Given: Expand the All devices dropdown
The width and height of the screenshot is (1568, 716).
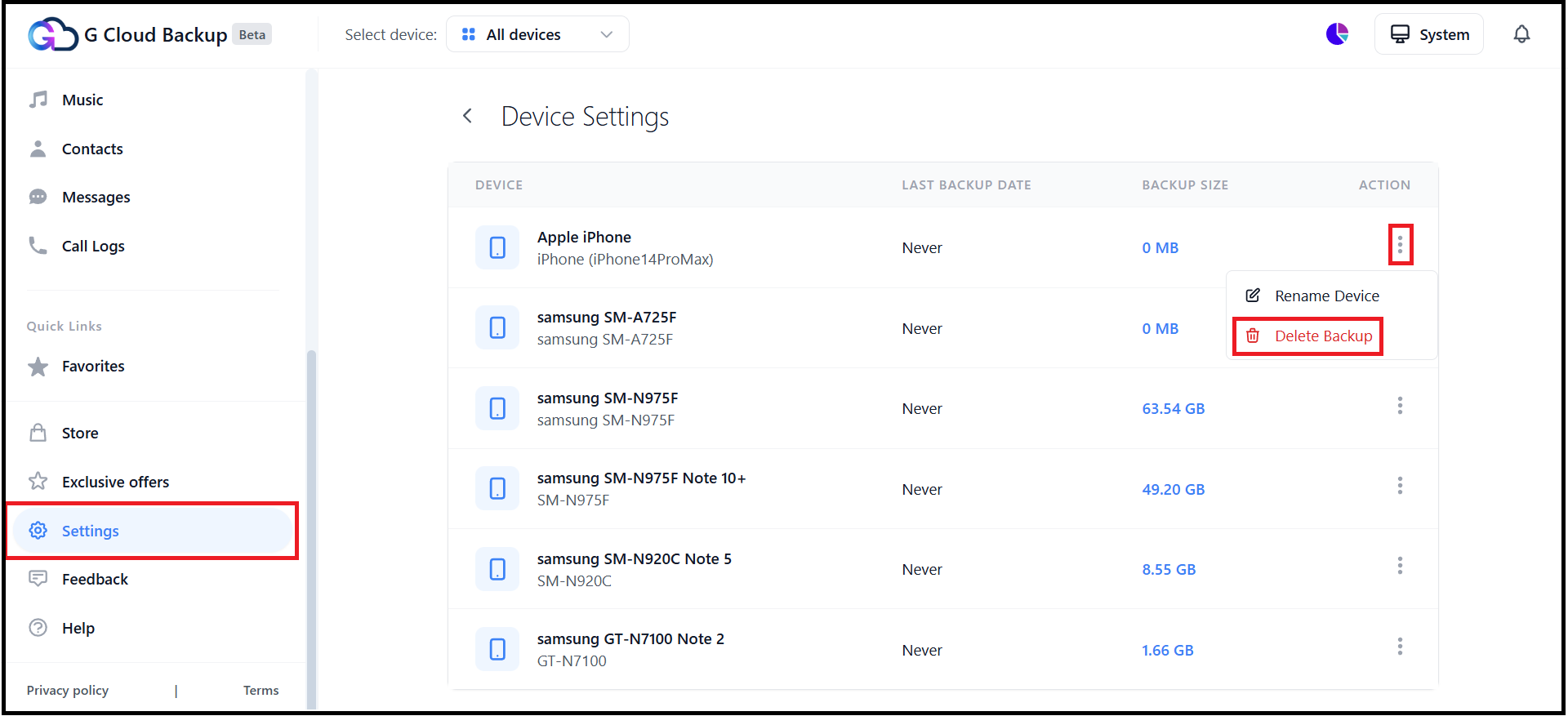Looking at the screenshot, I should pos(537,34).
